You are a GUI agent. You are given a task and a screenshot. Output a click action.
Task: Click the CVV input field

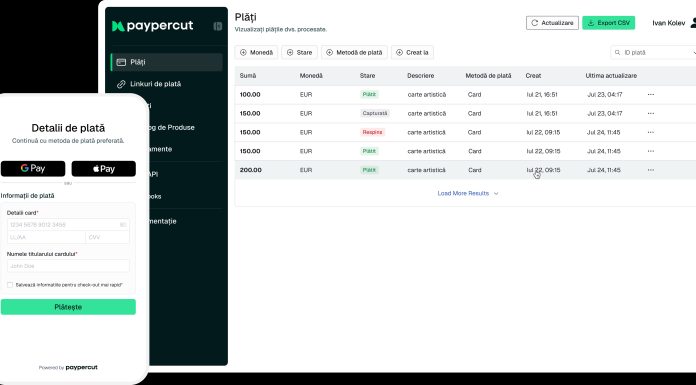tap(107, 237)
